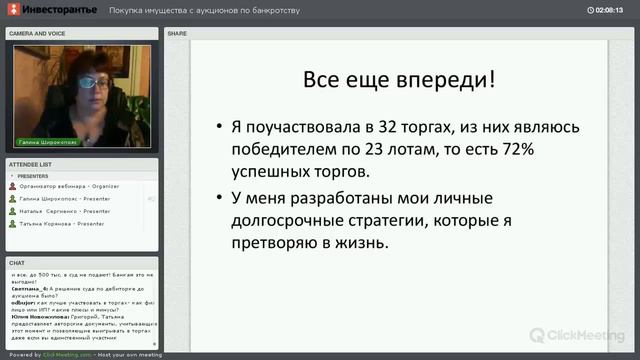Click the Инвесторантье logo icon
The height and width of the screenshot is (360, 640).
13,9
